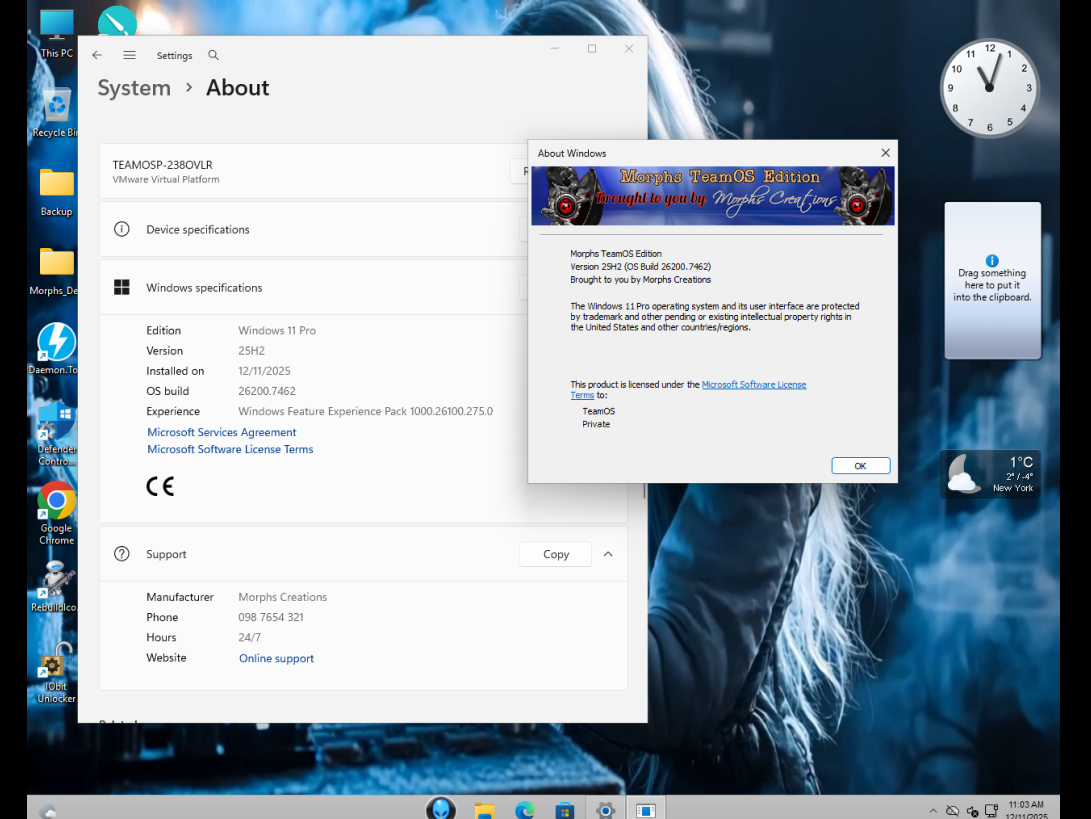
Task: Open License Terms link in About Windows dialog
Action: 754,384
